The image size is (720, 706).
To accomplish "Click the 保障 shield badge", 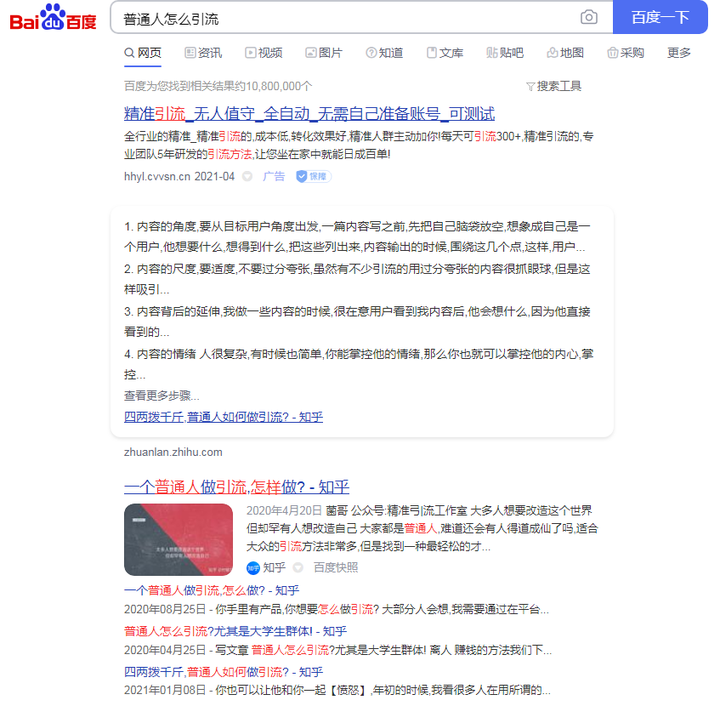I will point(314,176).
